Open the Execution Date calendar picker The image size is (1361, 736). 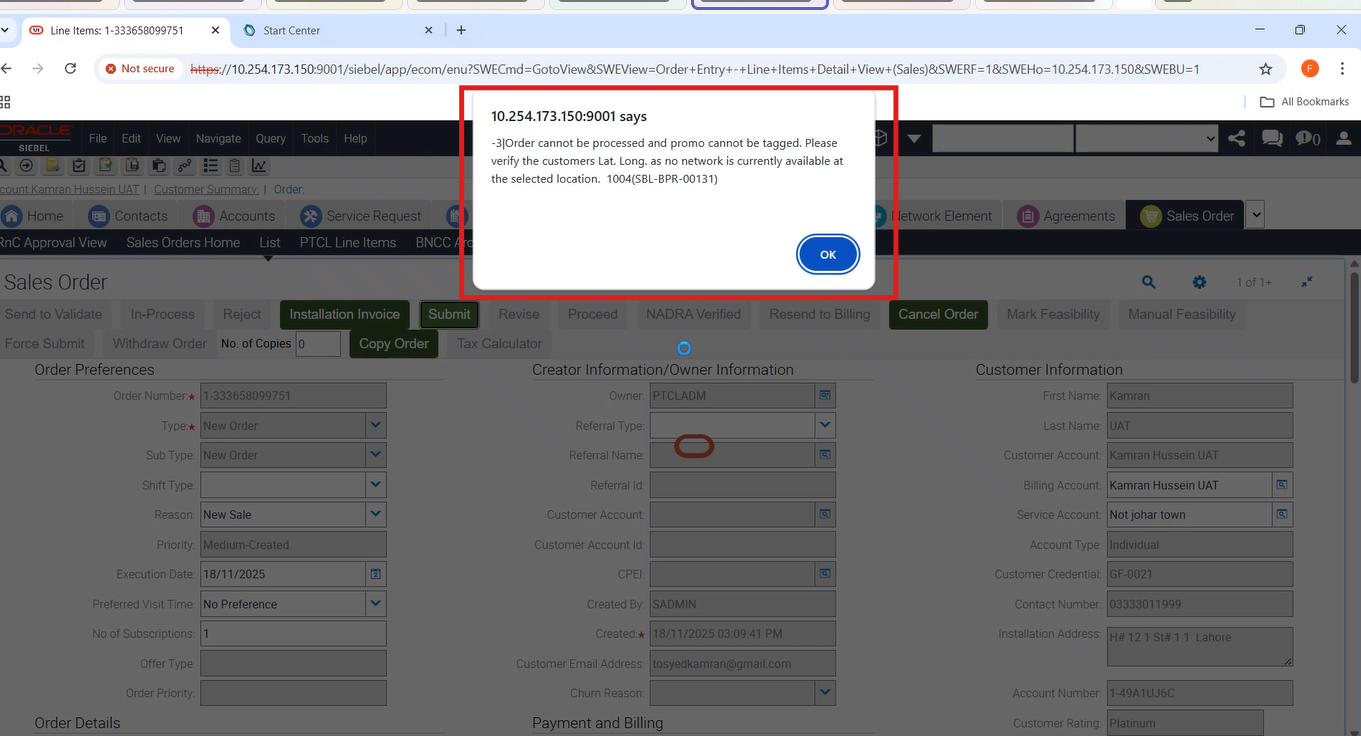(375, 575)
